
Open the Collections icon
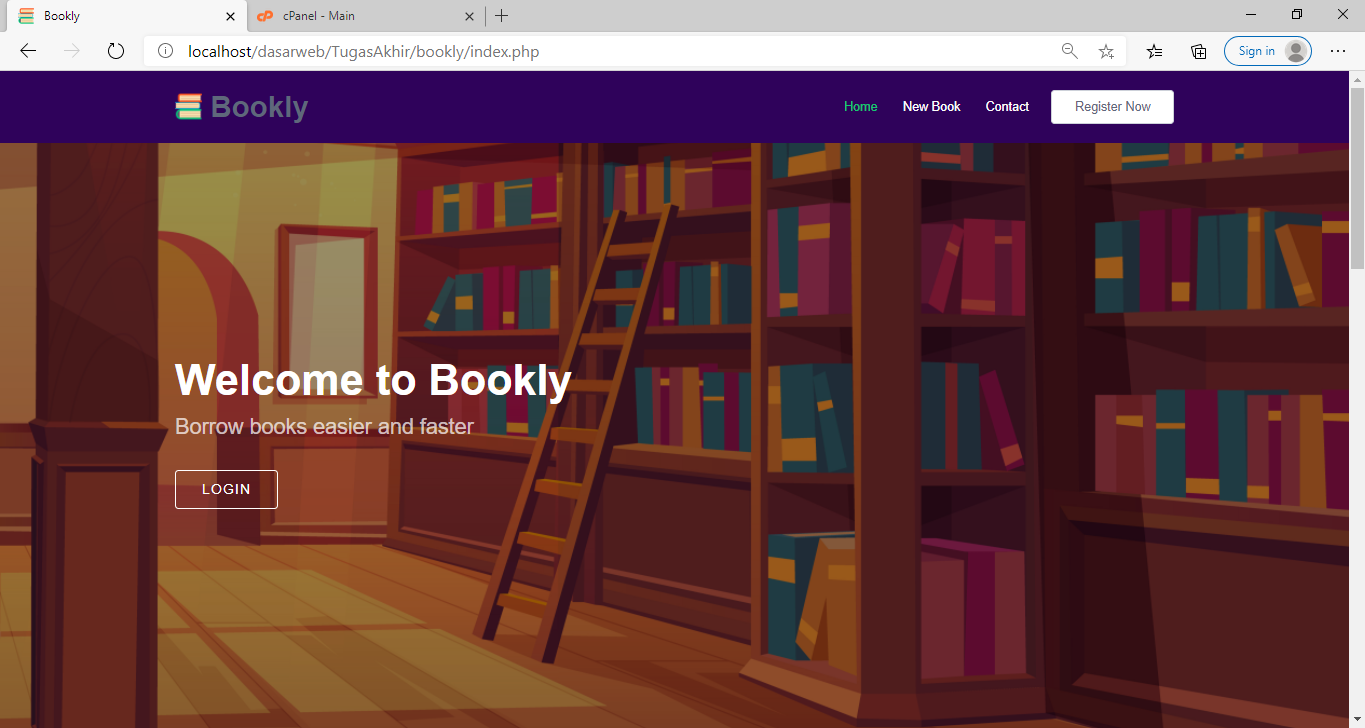point(1198,51)
